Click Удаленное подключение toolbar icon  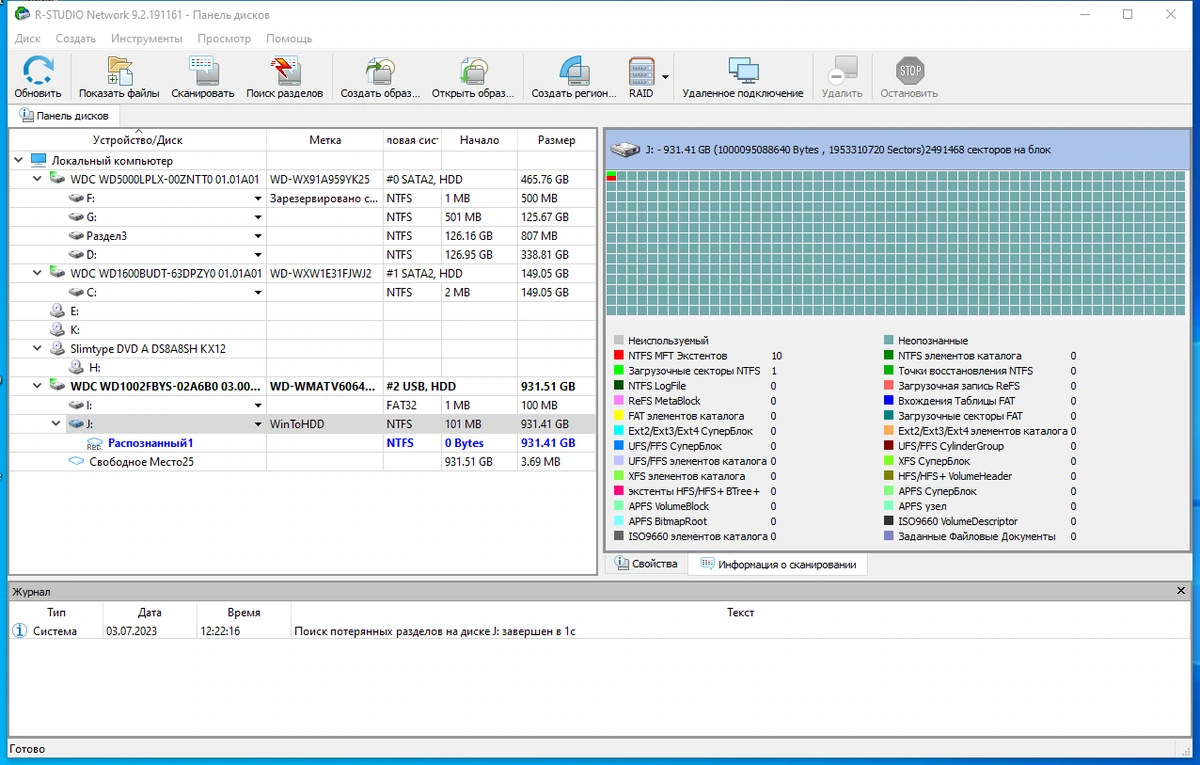[743, 71]
